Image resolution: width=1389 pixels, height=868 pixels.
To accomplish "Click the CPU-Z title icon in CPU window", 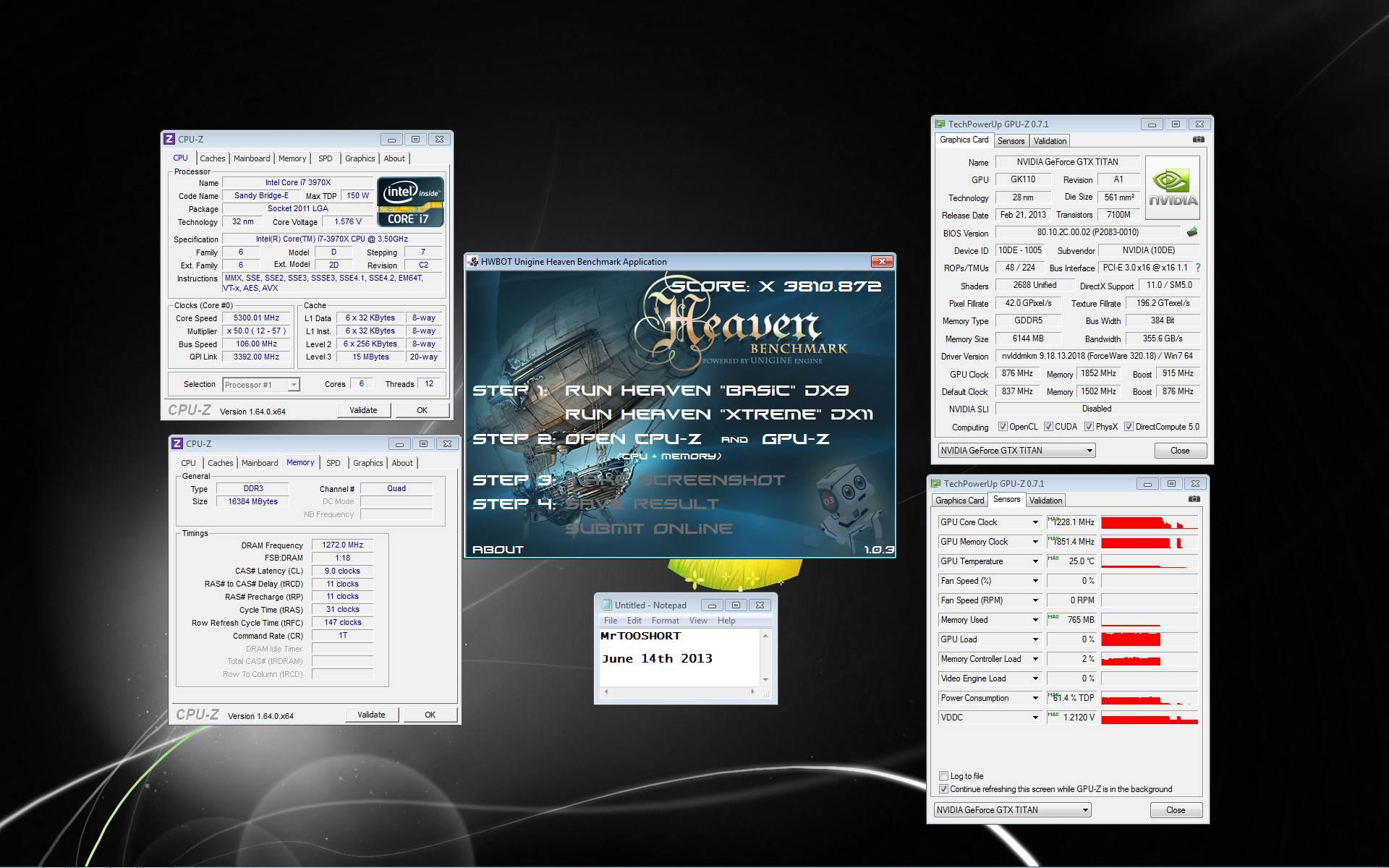I will coord(169,139).
